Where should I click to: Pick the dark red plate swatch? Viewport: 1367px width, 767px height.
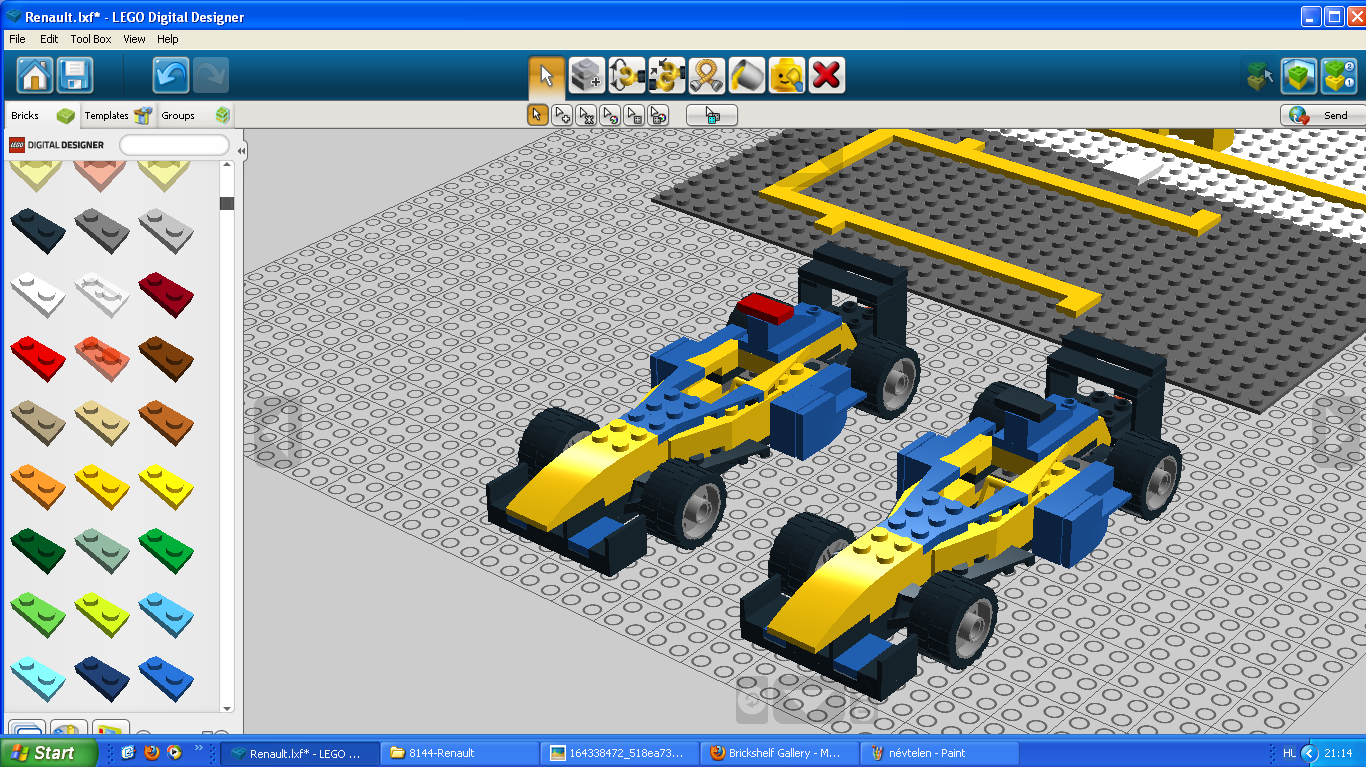point(166,293)
